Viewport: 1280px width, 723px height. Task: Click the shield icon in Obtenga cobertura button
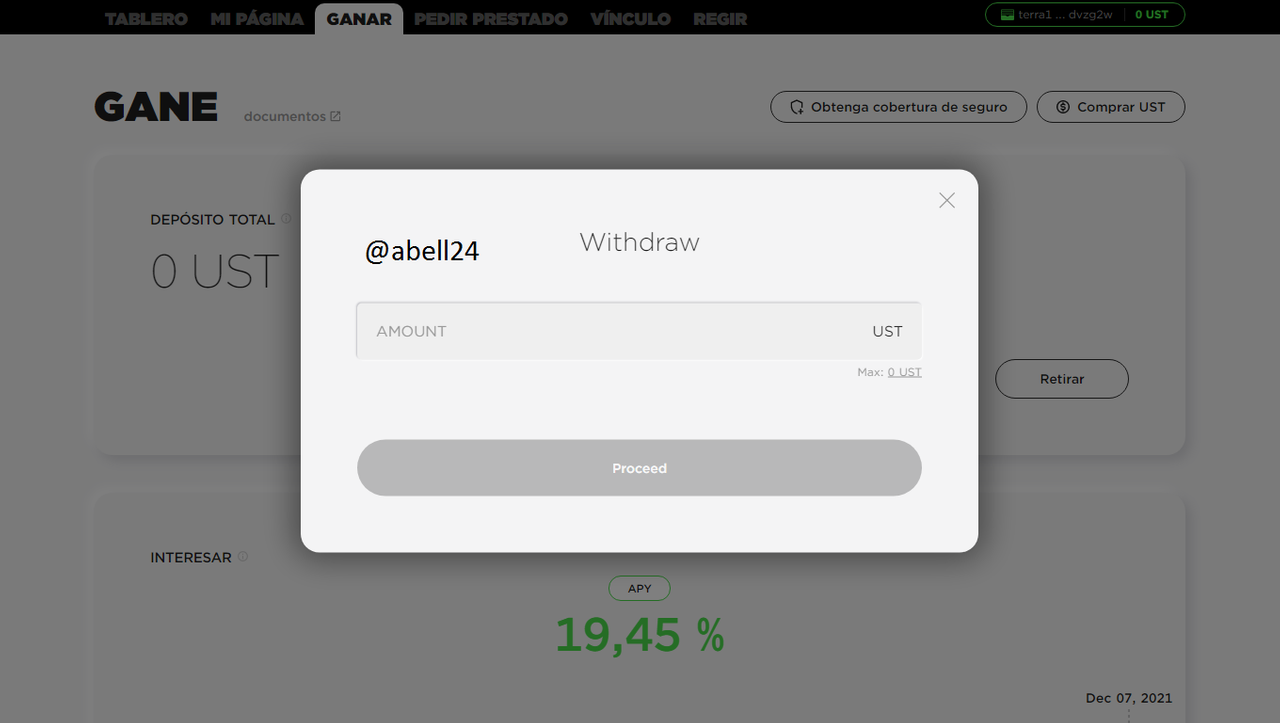tap(797, 107)
